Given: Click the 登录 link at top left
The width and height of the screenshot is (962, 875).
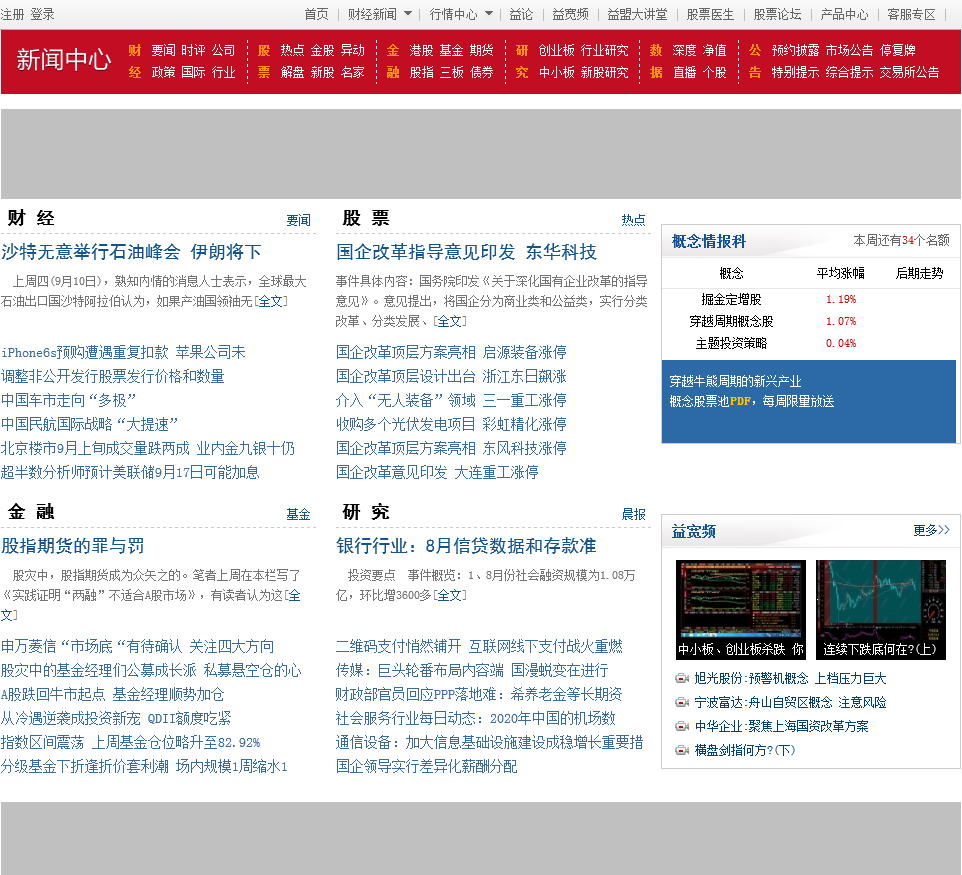Looking at the screenshot, I should click(42, 14).
